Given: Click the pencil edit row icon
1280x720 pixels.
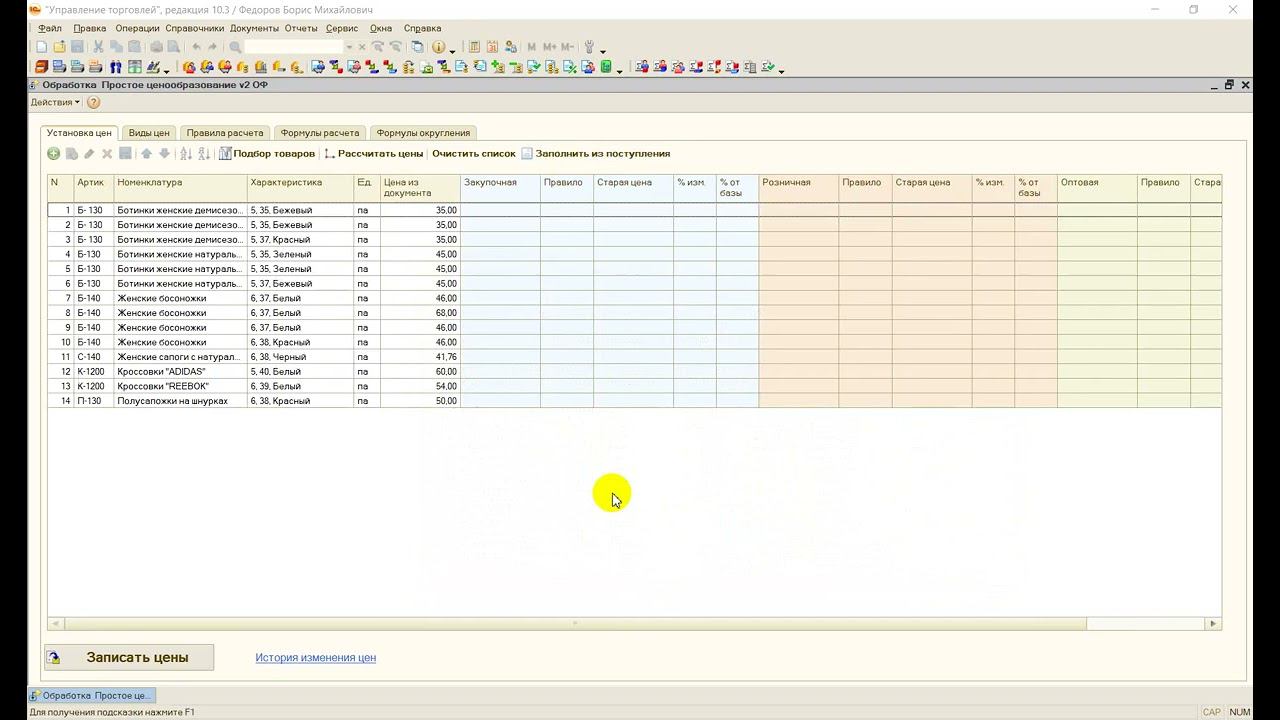Looking at the screenshot, I should click(x=89, y=154).
